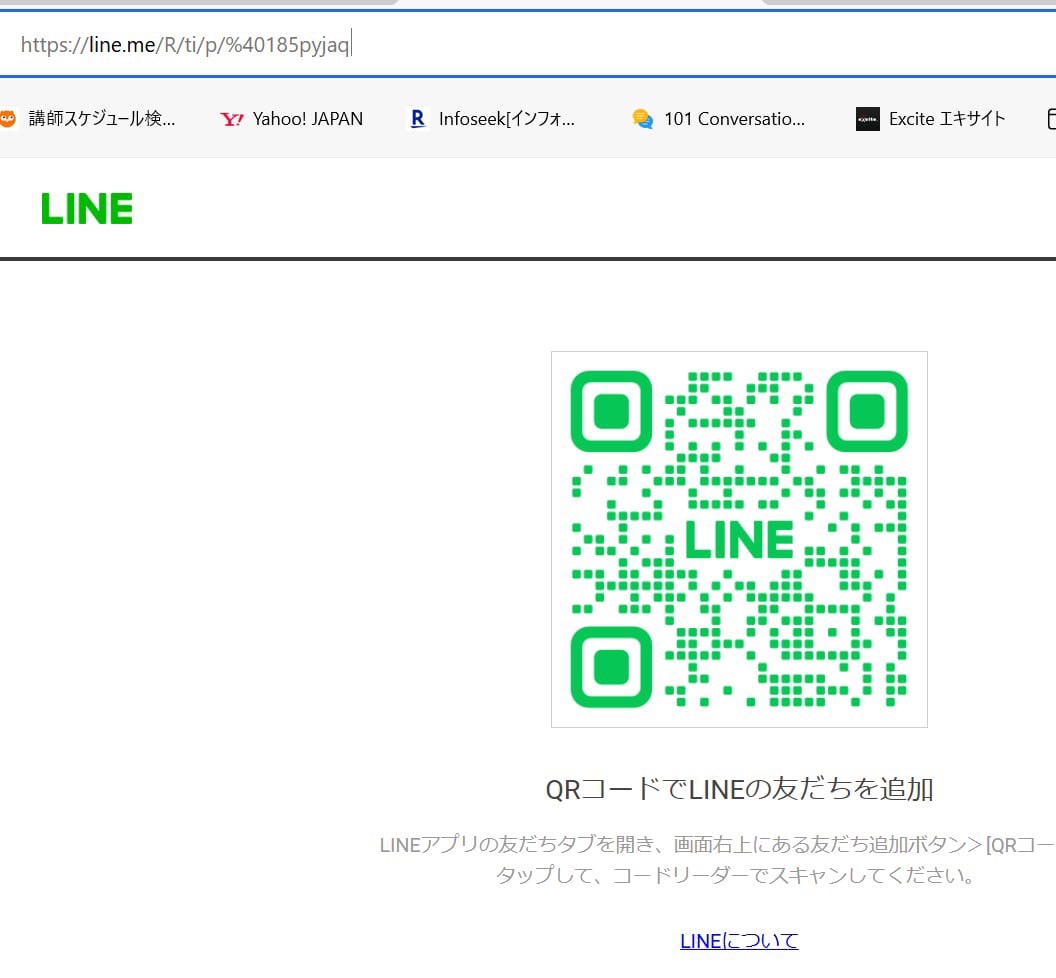Click the instruction text starting LINEアプリの友だちタブ
The image size is (1056, 978).
[717, 844]
